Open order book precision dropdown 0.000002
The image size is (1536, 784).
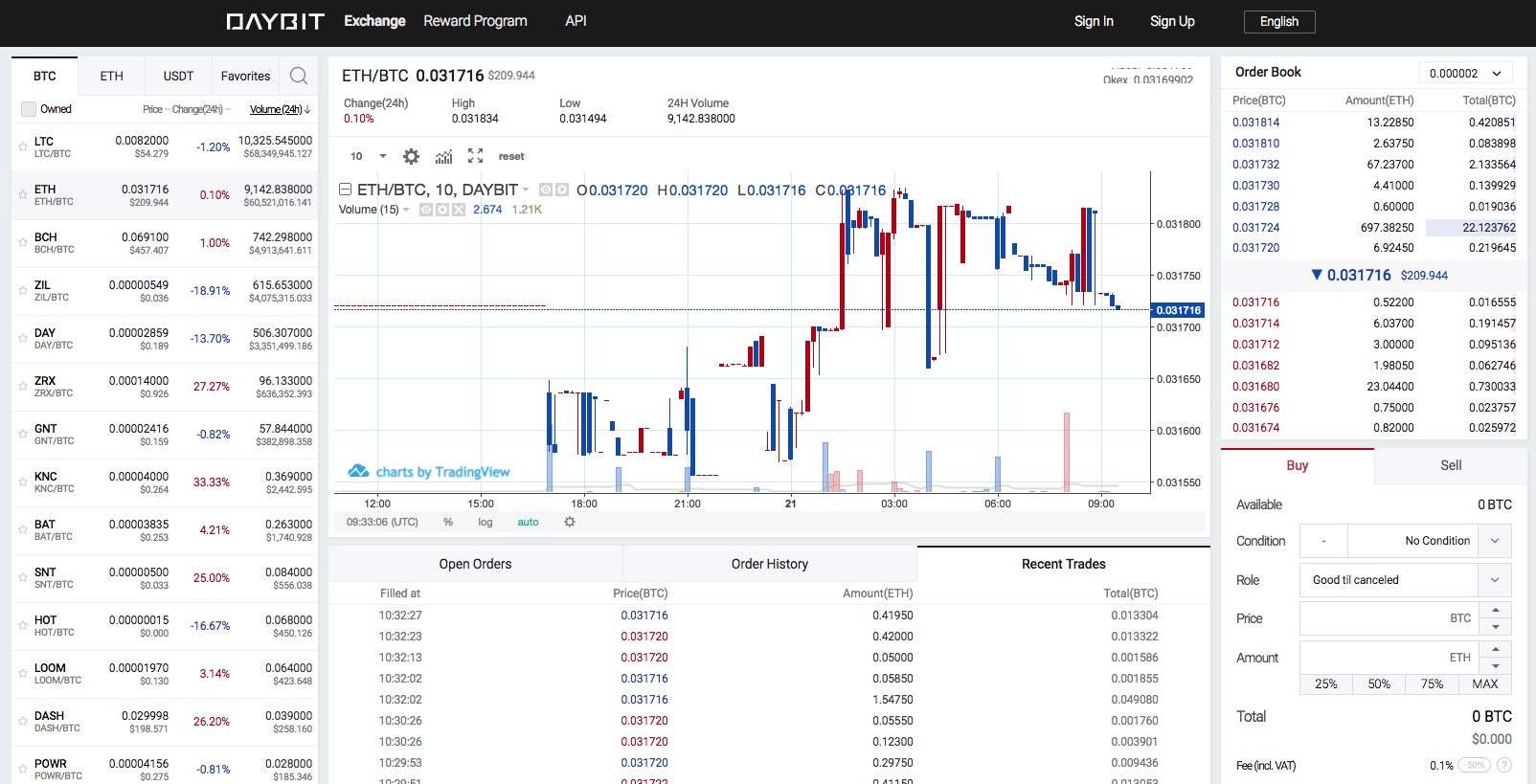1466,73
